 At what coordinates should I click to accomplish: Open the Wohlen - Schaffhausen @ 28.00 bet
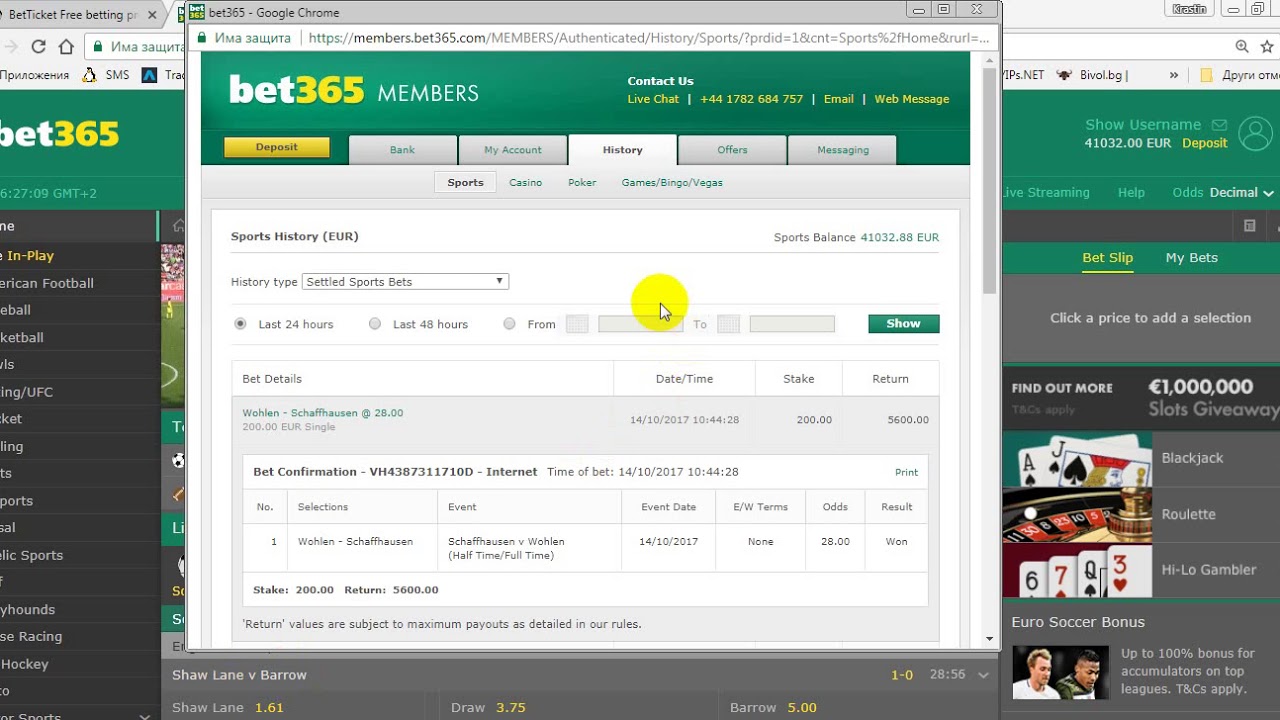point(323,413)
